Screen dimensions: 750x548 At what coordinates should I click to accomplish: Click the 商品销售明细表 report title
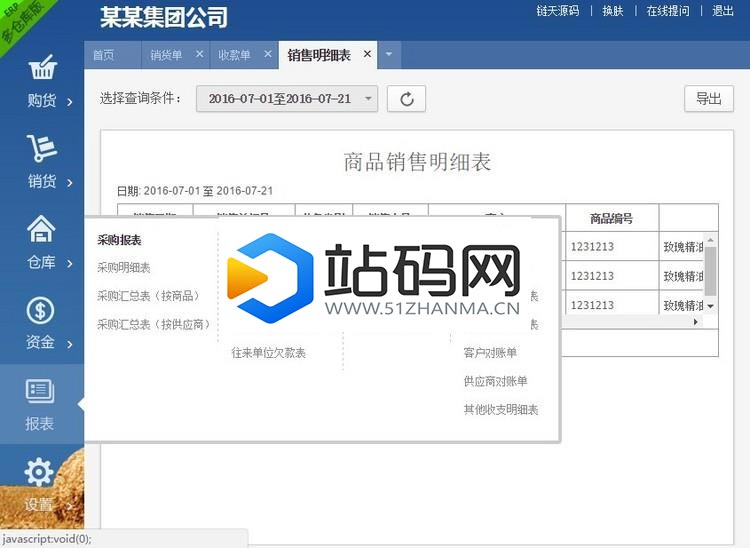(417, 162)
